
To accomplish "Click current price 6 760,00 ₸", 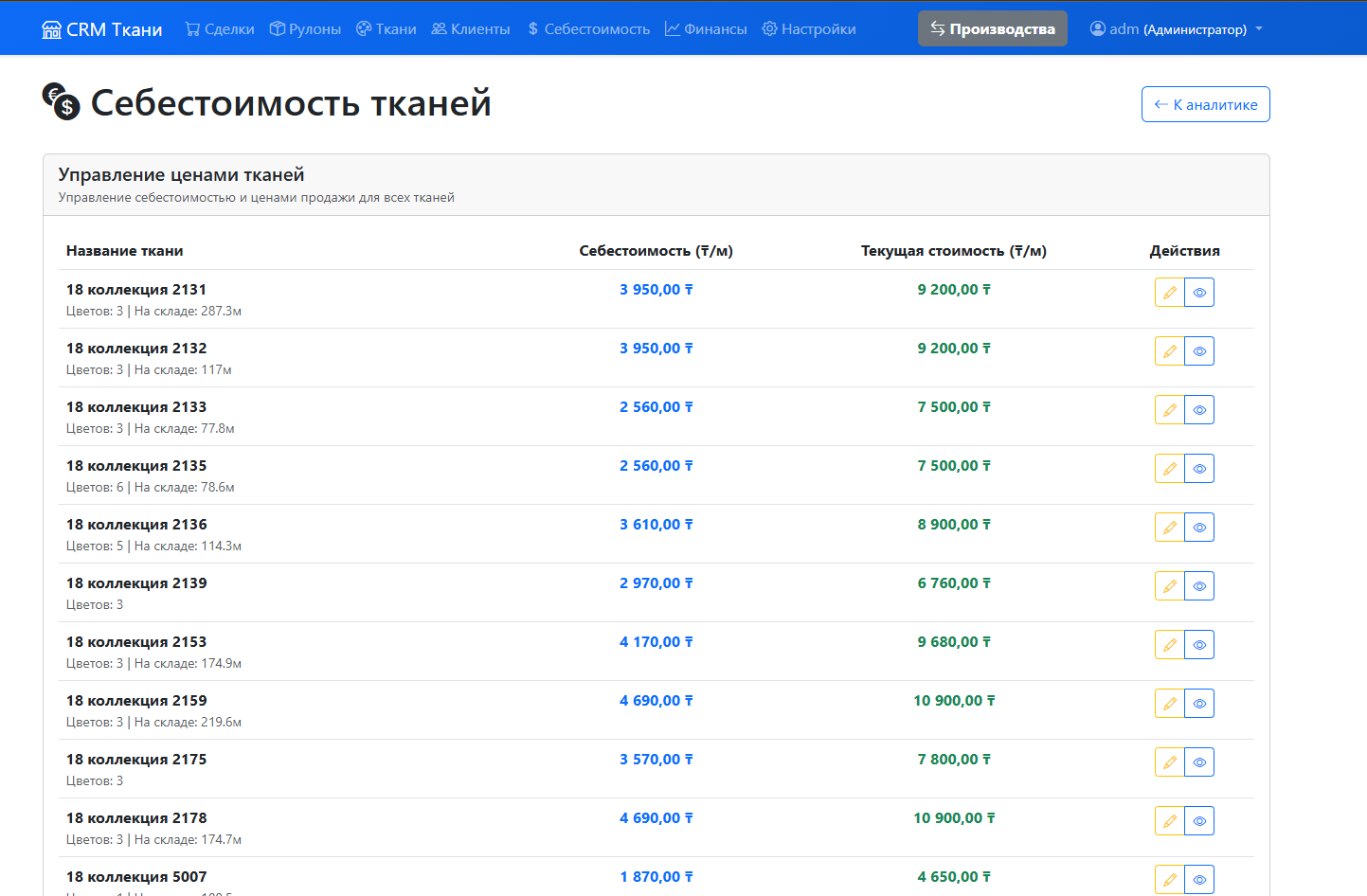I will 954,583.
